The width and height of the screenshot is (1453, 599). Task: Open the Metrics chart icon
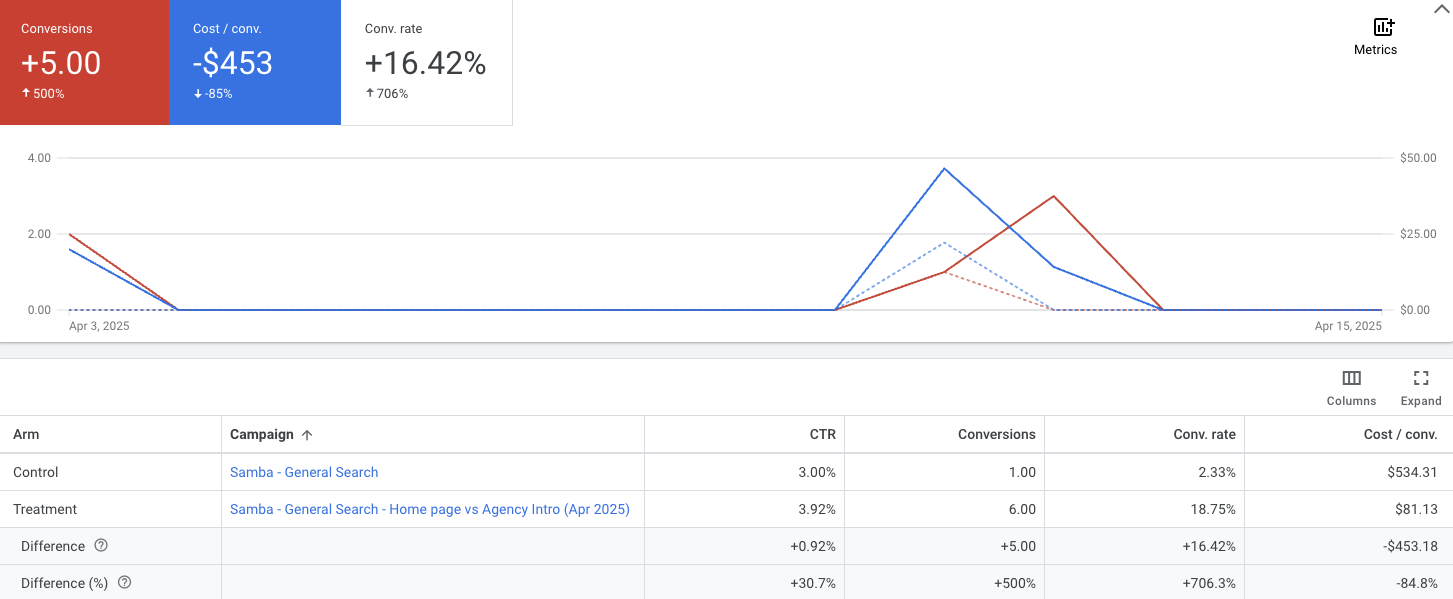[1384, 28]
